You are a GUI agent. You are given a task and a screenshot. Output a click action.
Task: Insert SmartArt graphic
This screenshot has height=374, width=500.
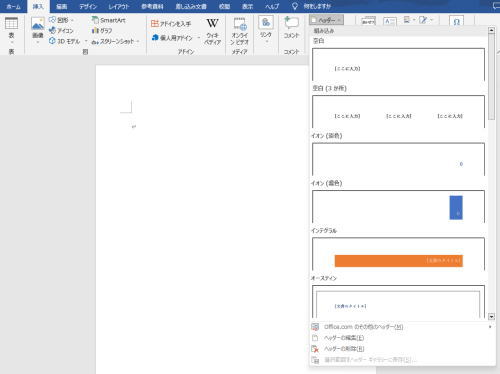click(x=109, y=20)
